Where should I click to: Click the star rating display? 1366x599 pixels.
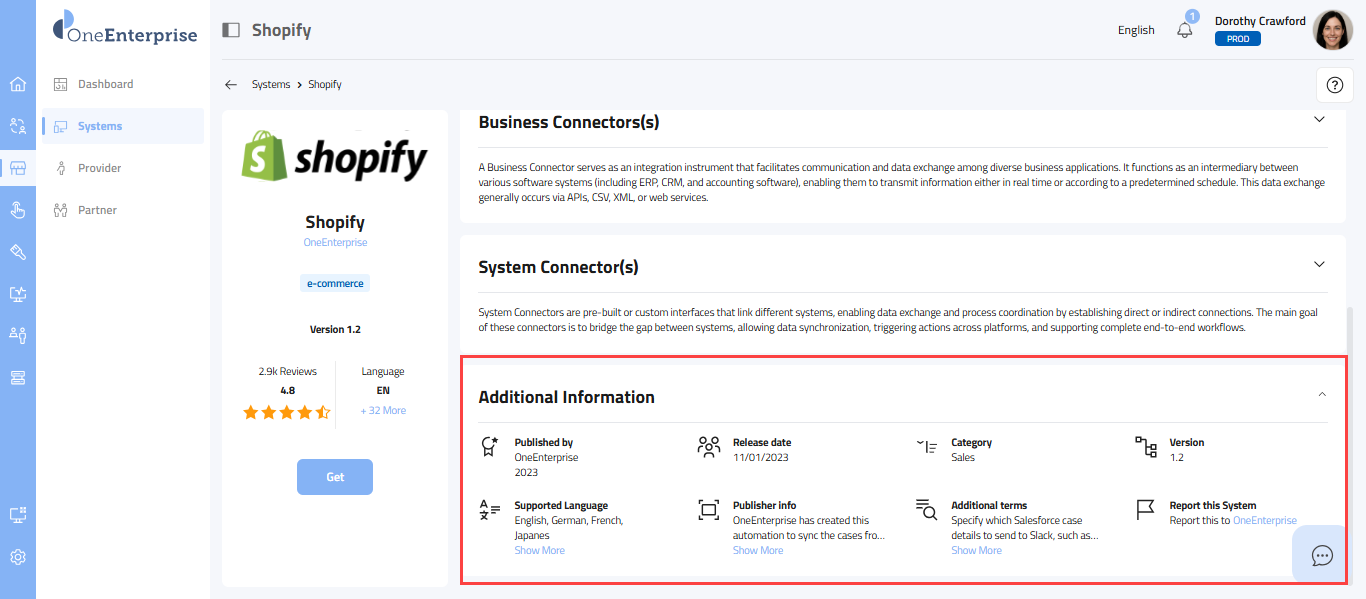coord(287,412)
